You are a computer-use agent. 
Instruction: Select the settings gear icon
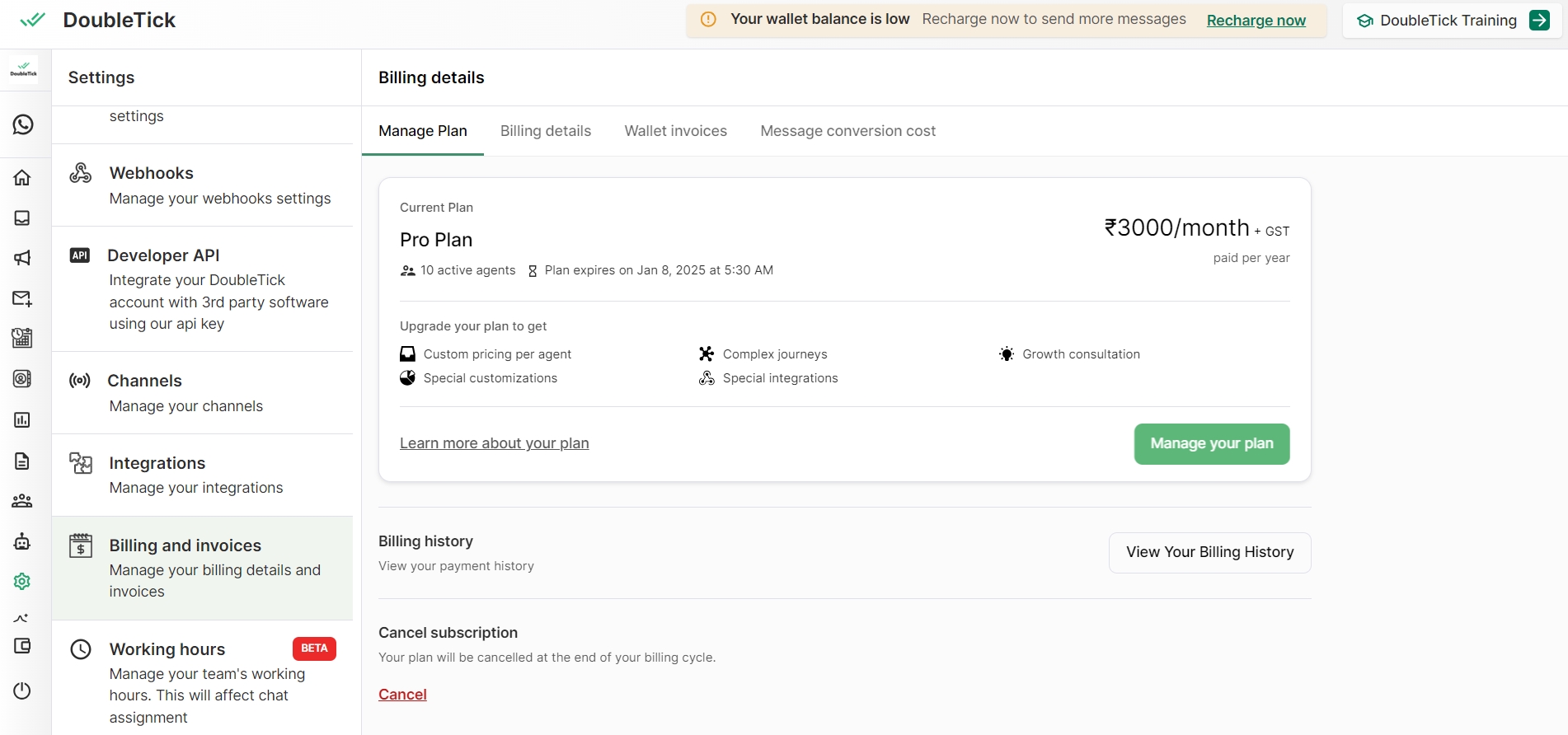22,582
